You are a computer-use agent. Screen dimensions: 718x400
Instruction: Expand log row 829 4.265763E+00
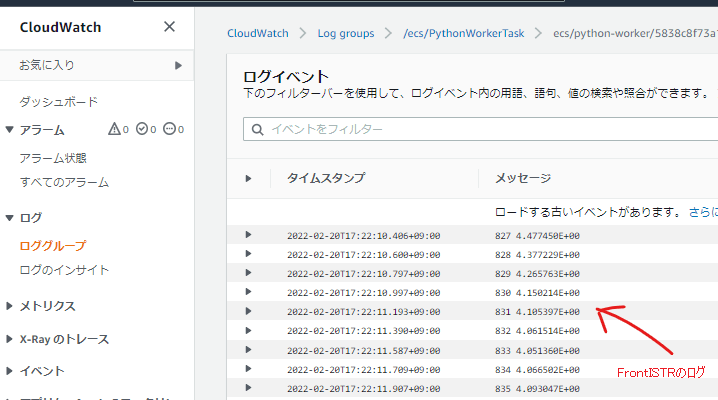pos(248,273)
